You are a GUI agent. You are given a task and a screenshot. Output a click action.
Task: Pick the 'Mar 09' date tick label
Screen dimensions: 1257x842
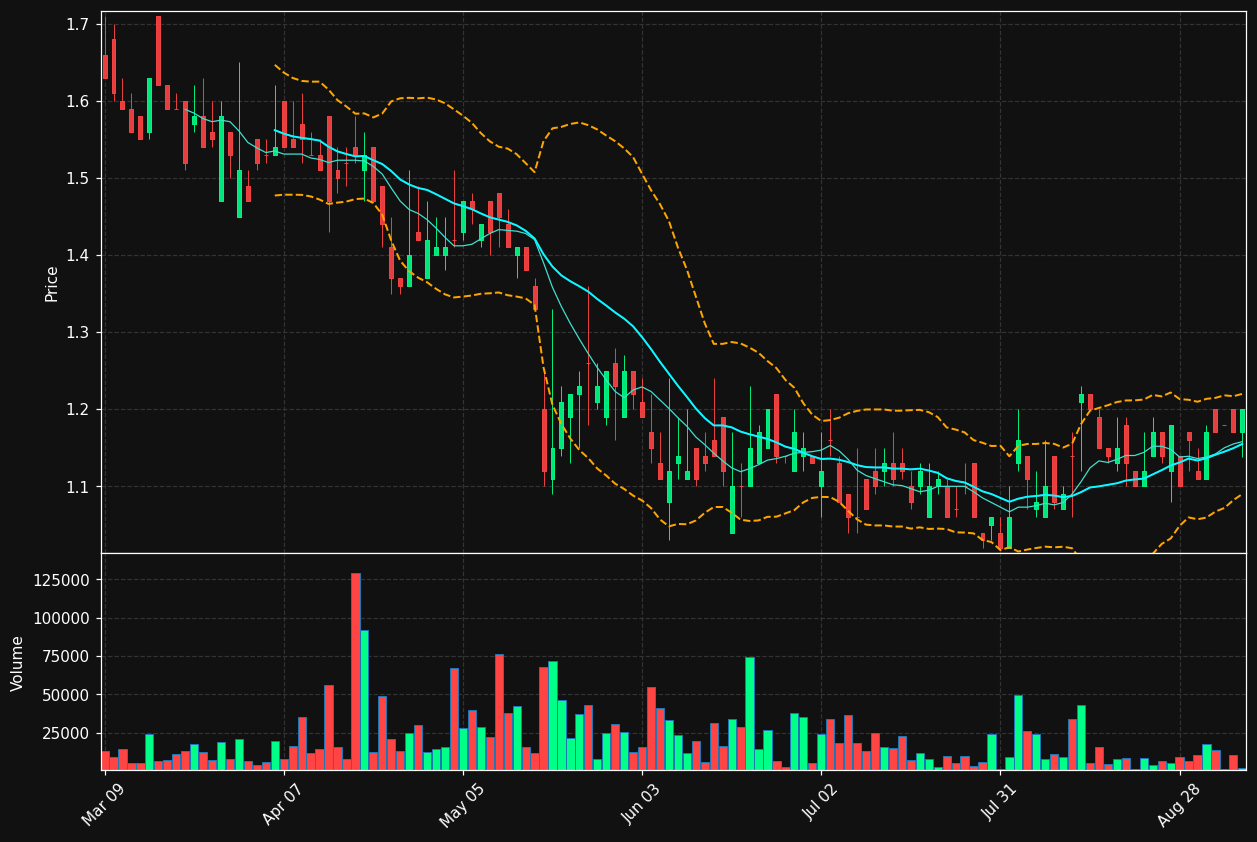point(104,803)
